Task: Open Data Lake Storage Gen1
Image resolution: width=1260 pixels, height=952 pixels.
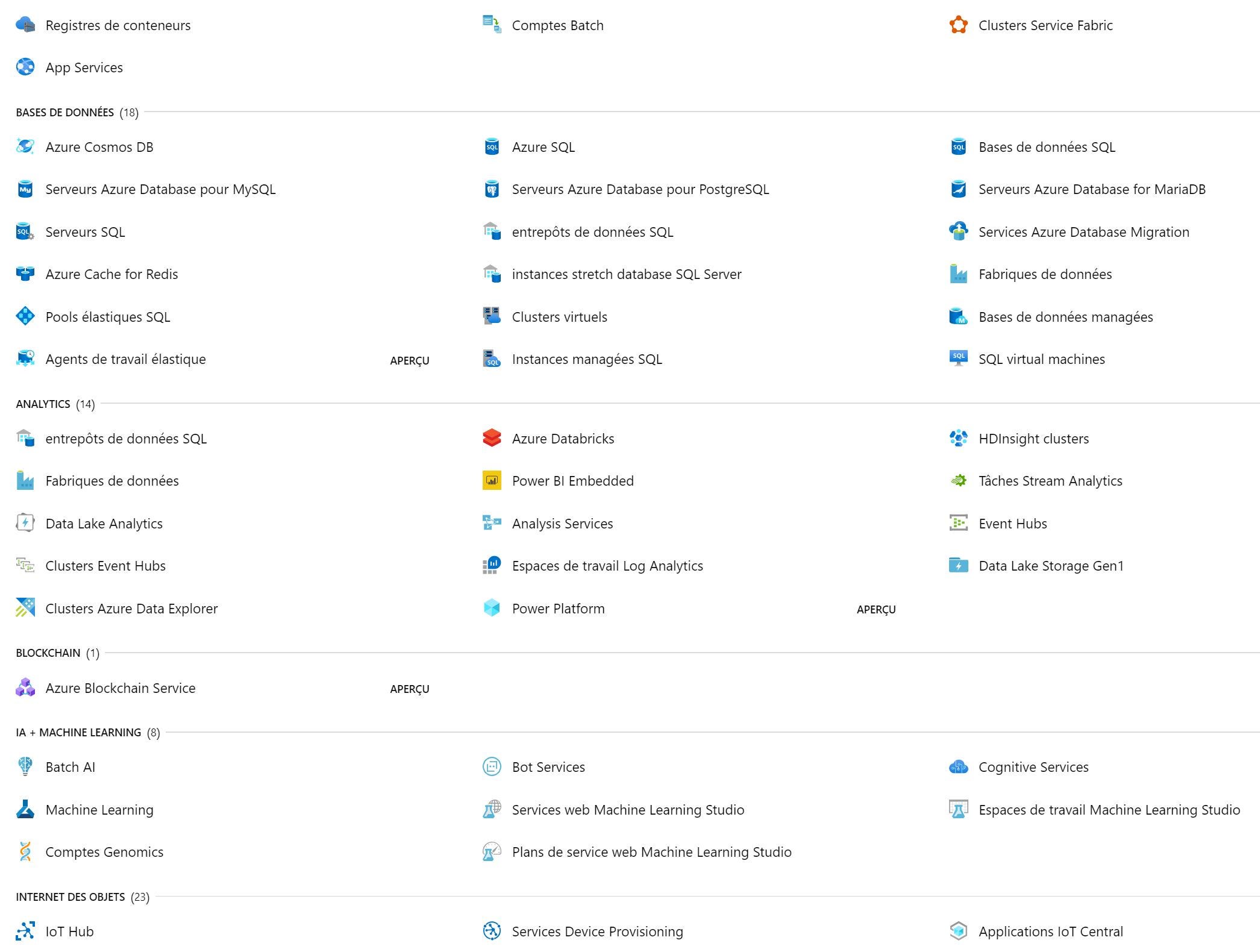Action: [x=1051, y=566]
